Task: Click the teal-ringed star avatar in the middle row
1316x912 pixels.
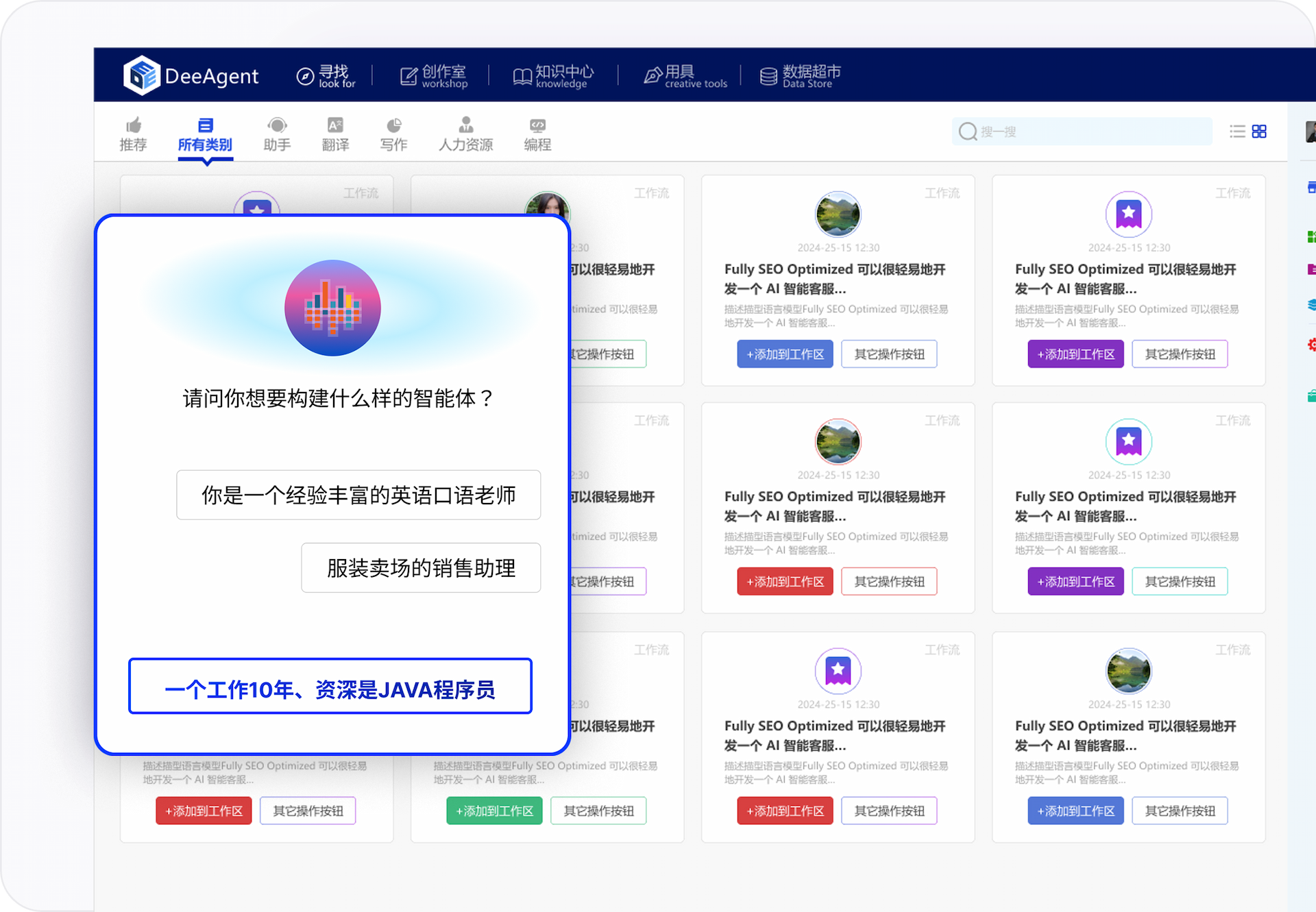Action: pos(1128,441)
